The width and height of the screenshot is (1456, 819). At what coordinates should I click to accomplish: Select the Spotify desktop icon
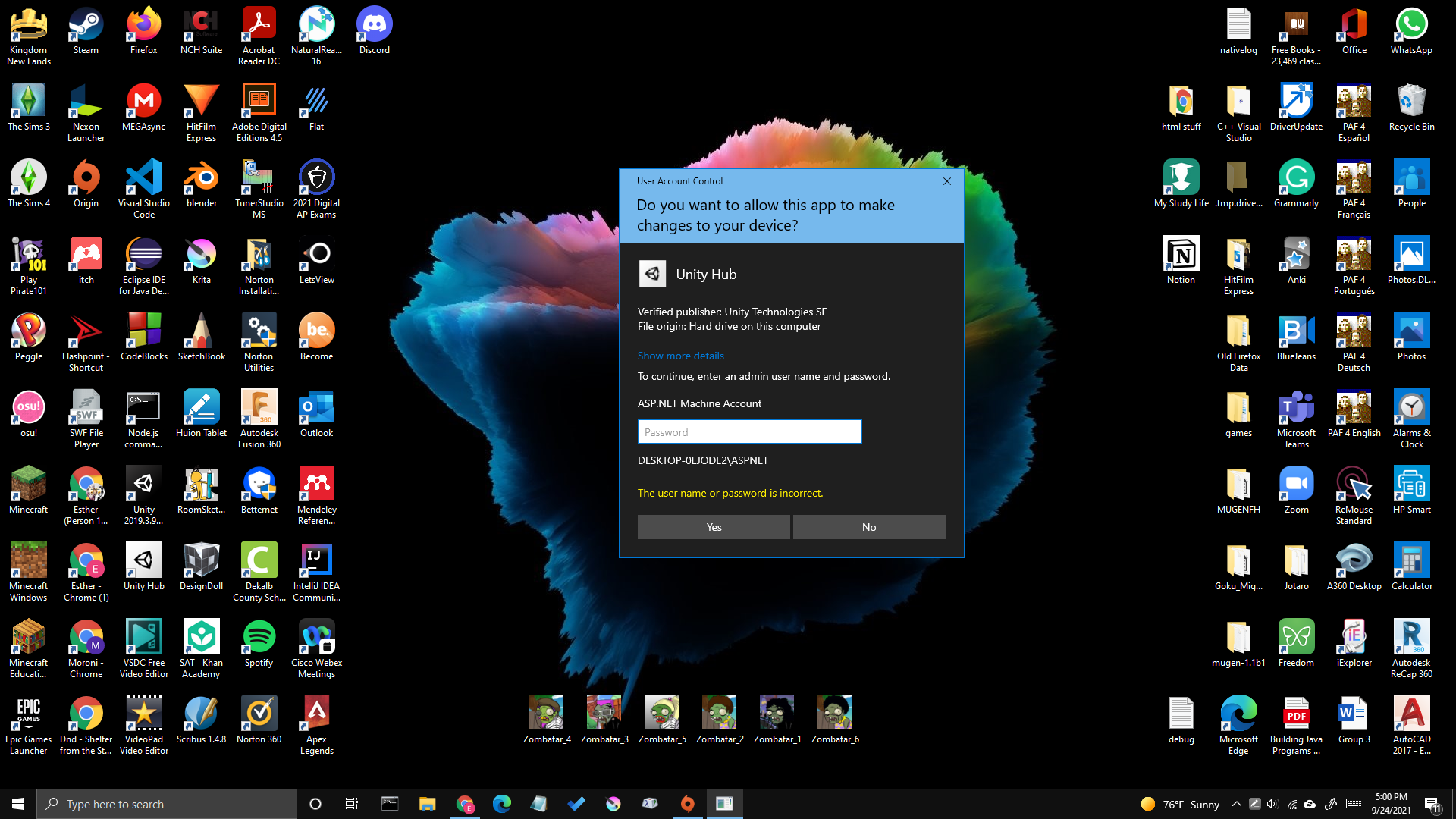[x=259, y=644]
